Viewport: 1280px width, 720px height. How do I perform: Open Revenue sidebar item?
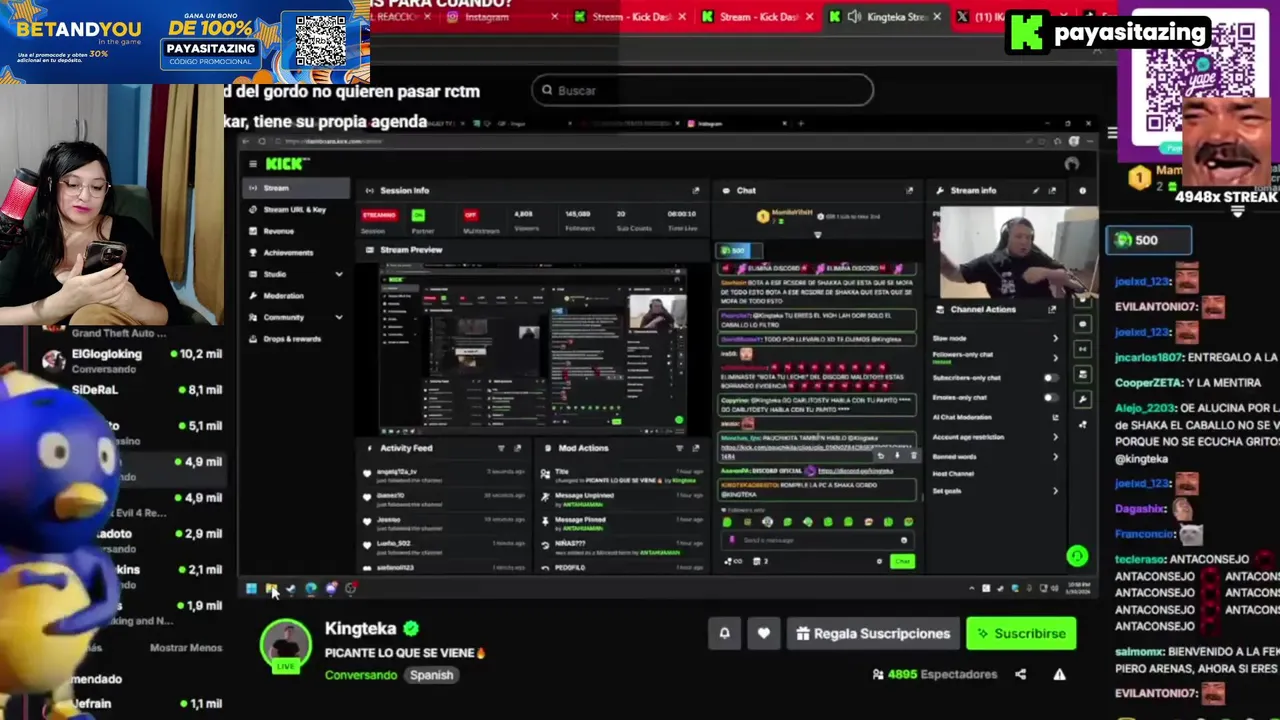[297, 231]
